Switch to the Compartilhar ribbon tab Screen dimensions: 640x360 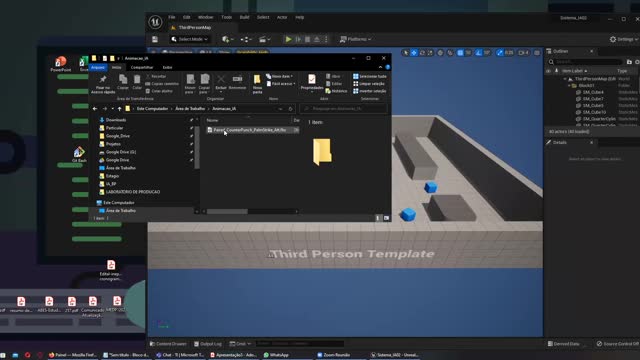142,67
